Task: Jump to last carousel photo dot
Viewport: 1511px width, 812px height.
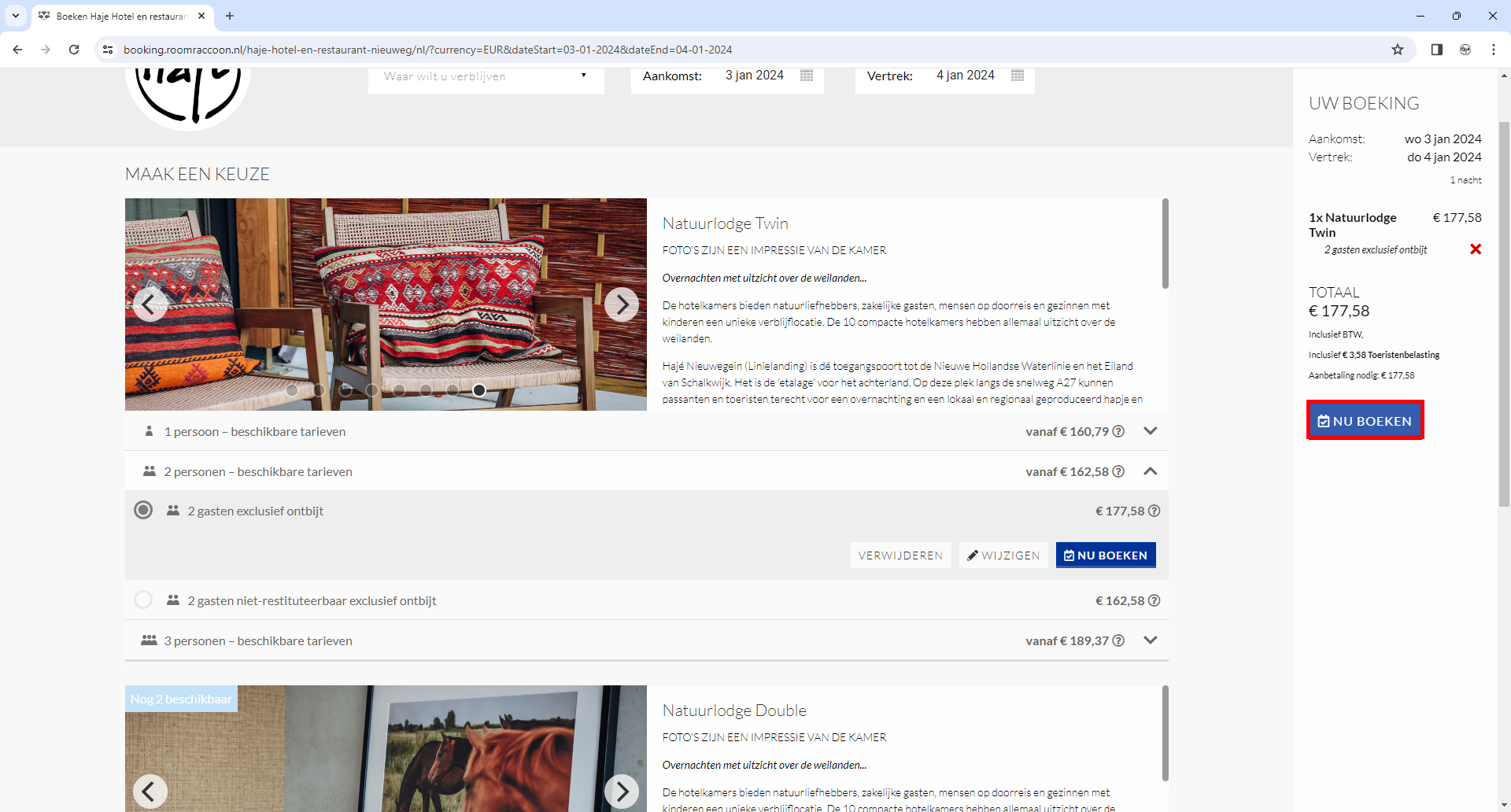Action: (478, 390)
